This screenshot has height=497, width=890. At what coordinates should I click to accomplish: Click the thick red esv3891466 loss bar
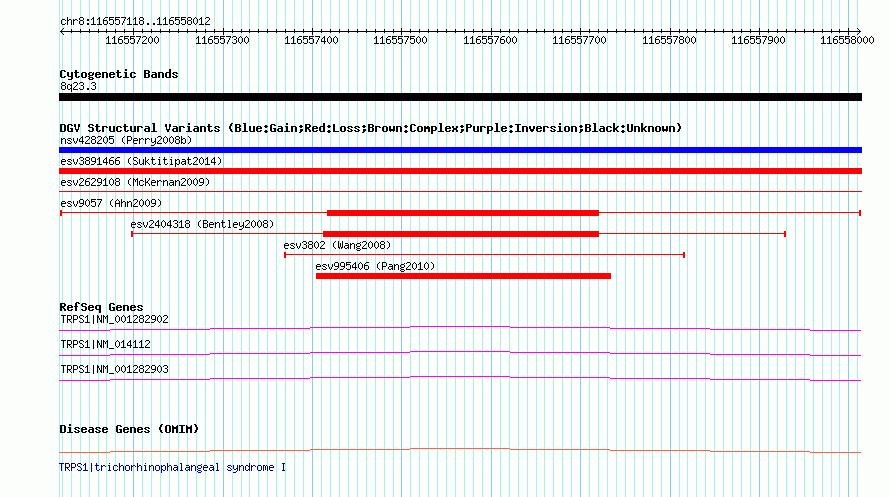[x=460, y=171]
